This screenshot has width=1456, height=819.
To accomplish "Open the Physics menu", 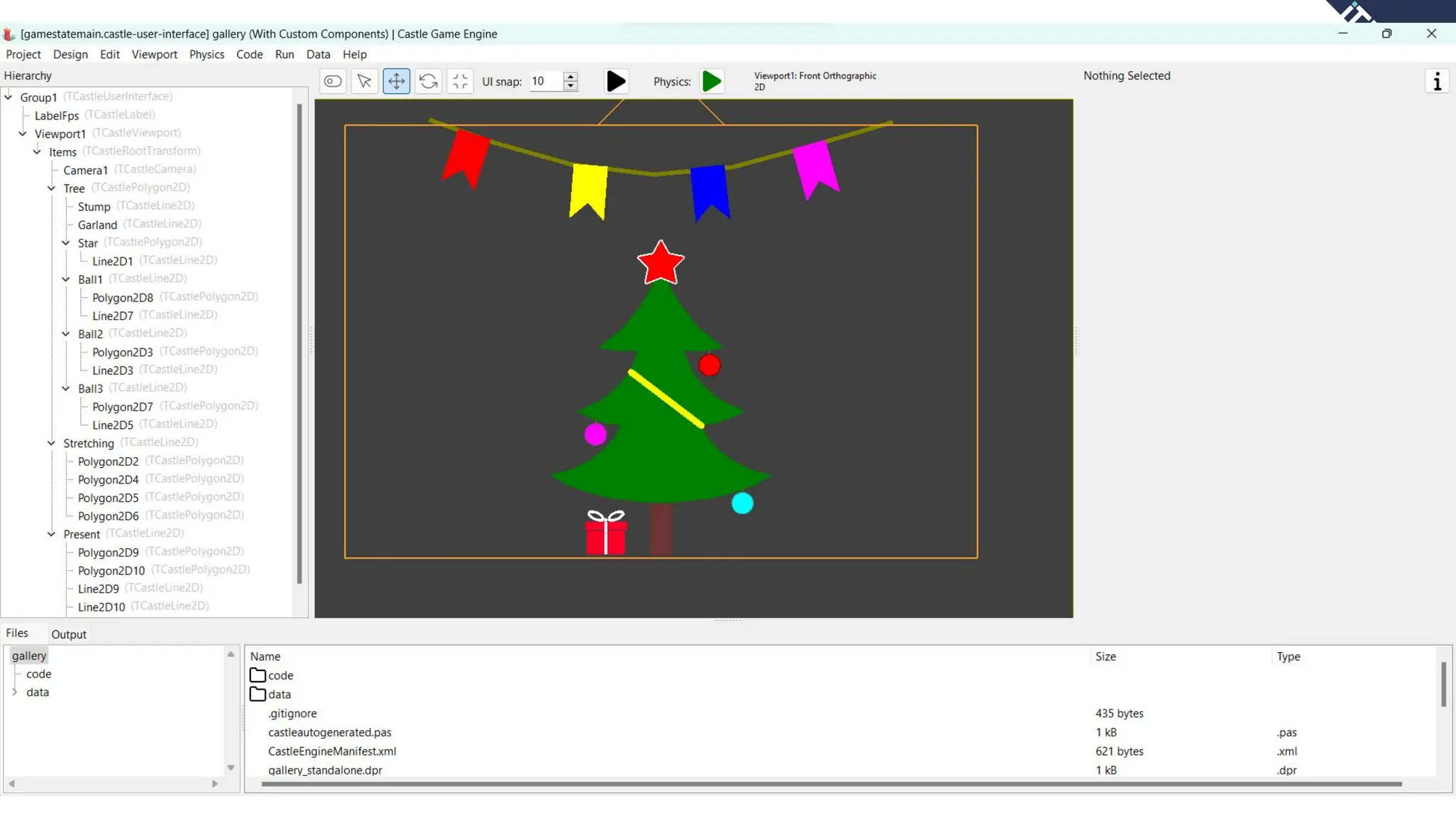I will point(206,54).
